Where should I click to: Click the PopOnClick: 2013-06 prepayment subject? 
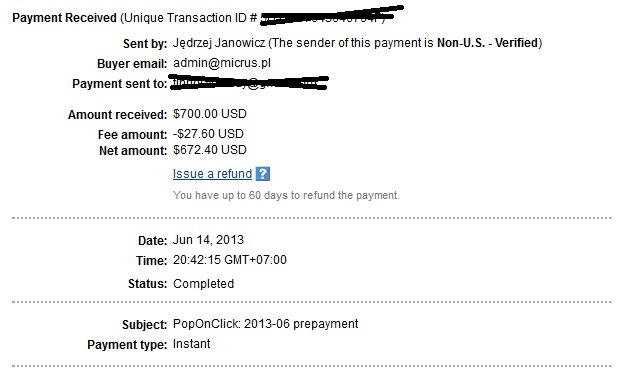(x=265, y=324)
